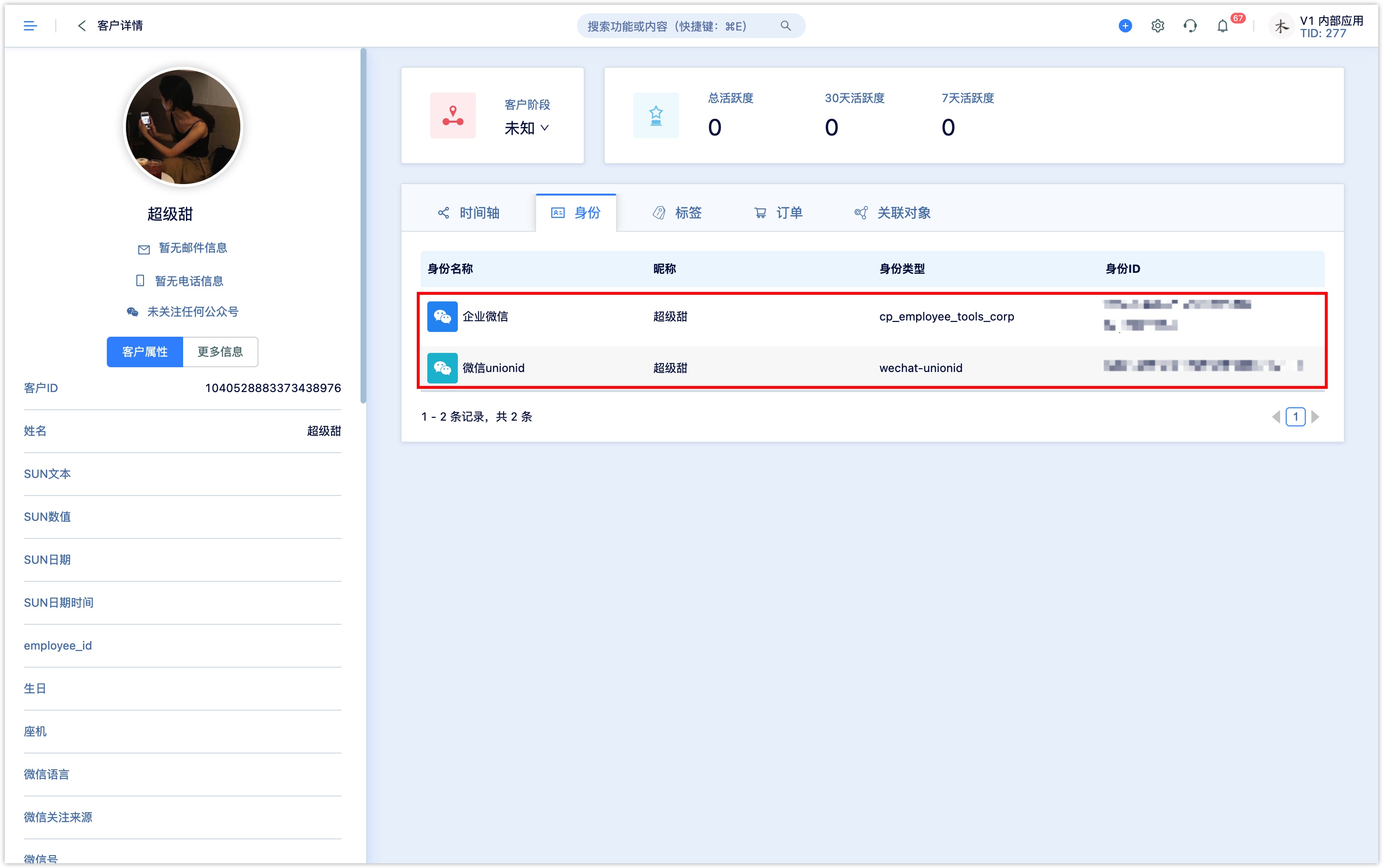Click the user avatar icon in header

point(1282,26)
